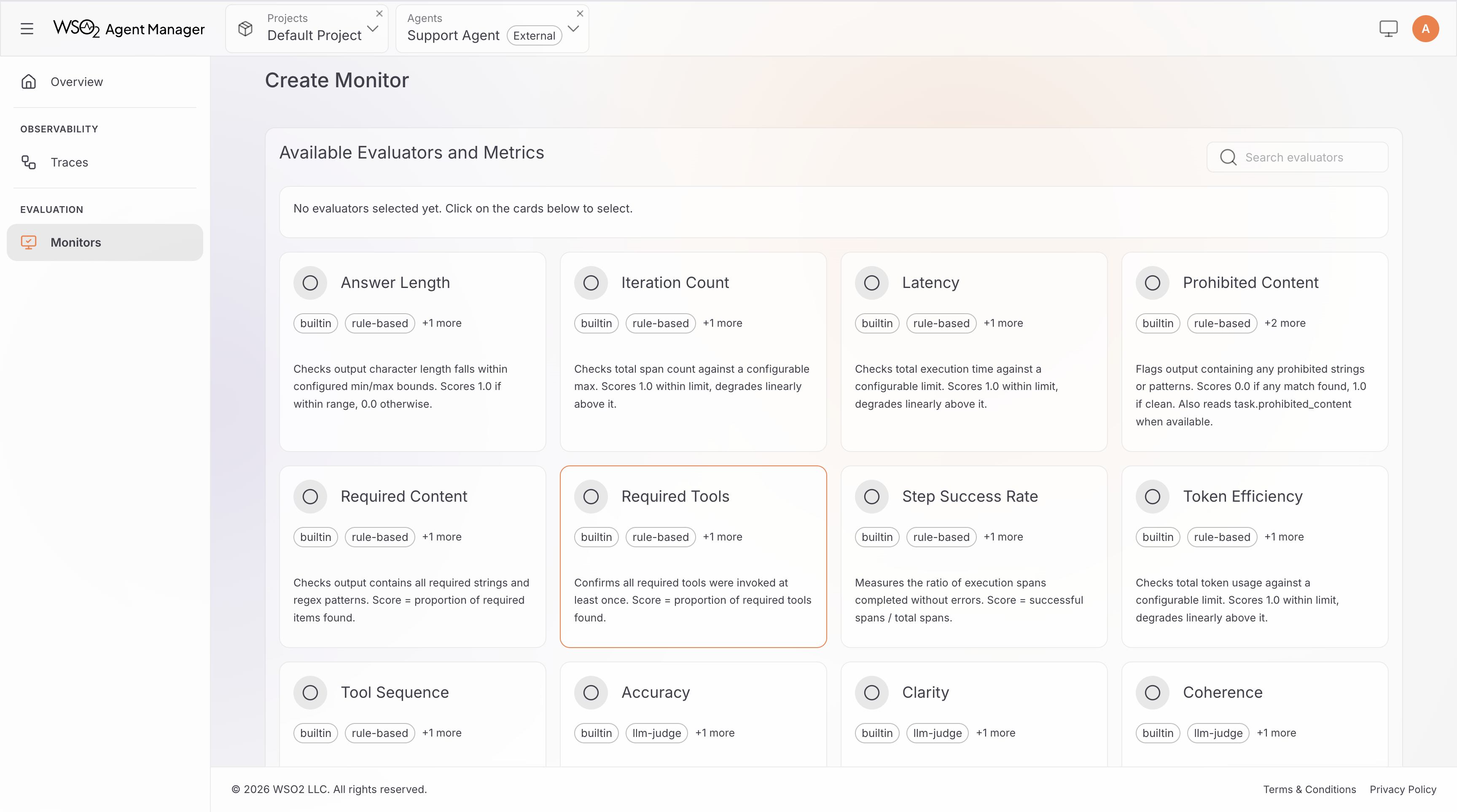Open the monitor display icon in header
1457x812 pixels.
click(1388, 29)
